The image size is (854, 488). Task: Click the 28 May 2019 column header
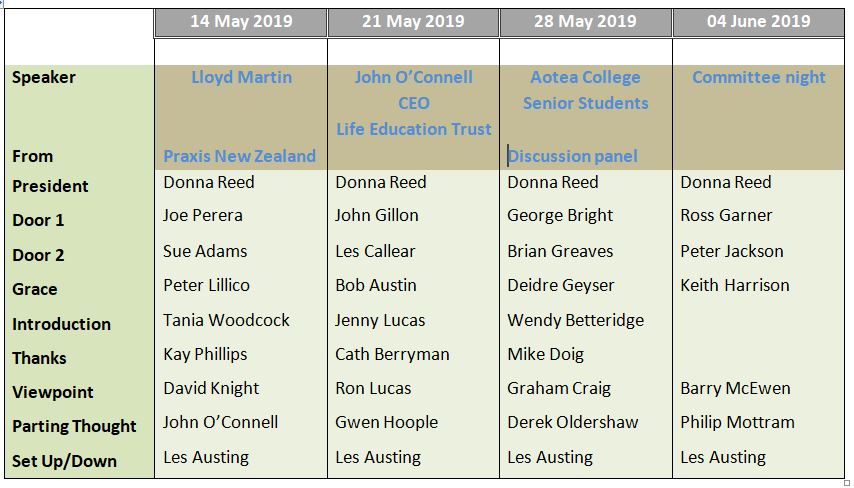pos(585,22)
